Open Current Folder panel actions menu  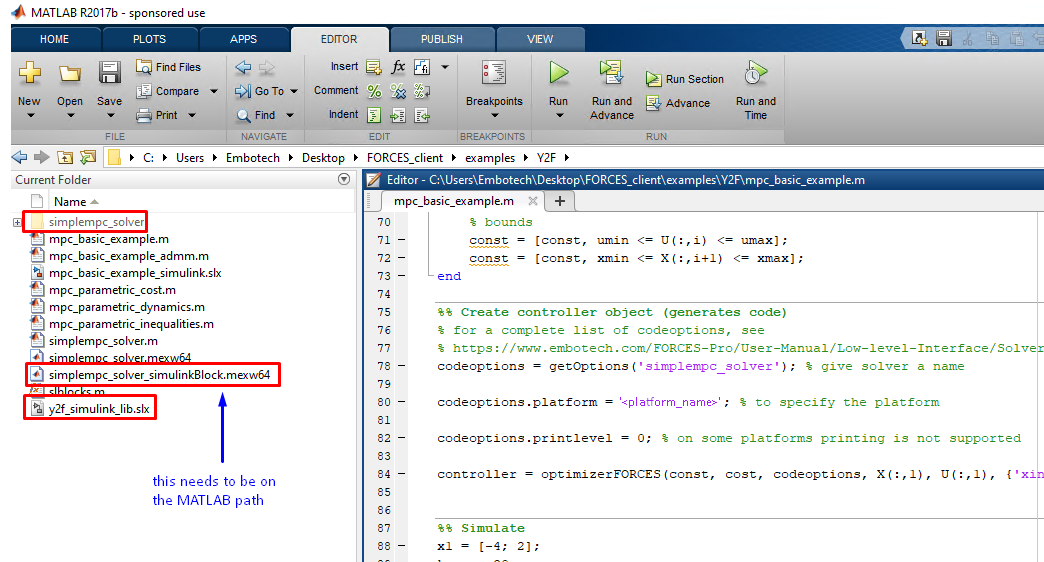(x=344, y=179)
